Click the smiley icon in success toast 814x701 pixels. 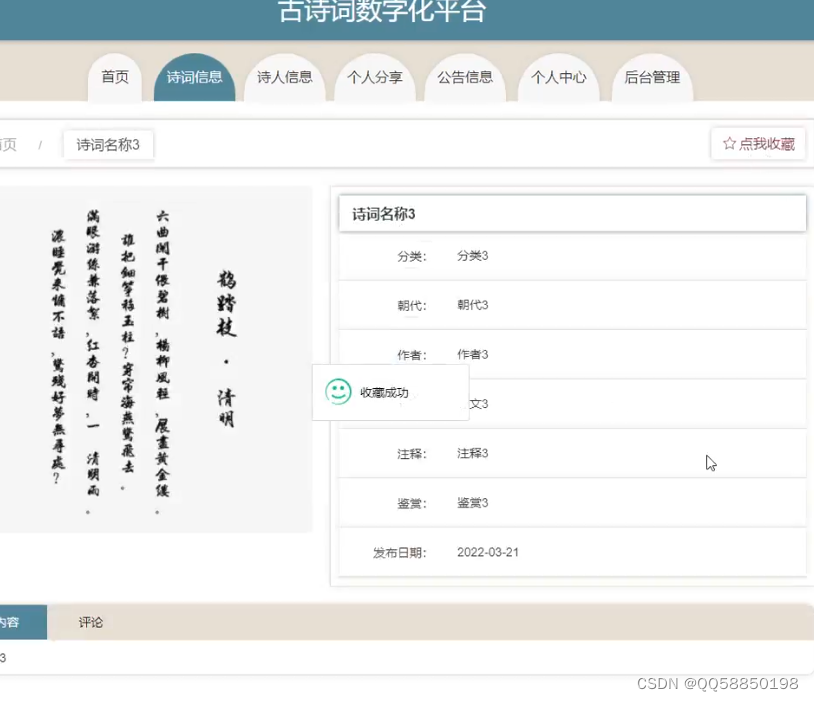coord(338,392)
